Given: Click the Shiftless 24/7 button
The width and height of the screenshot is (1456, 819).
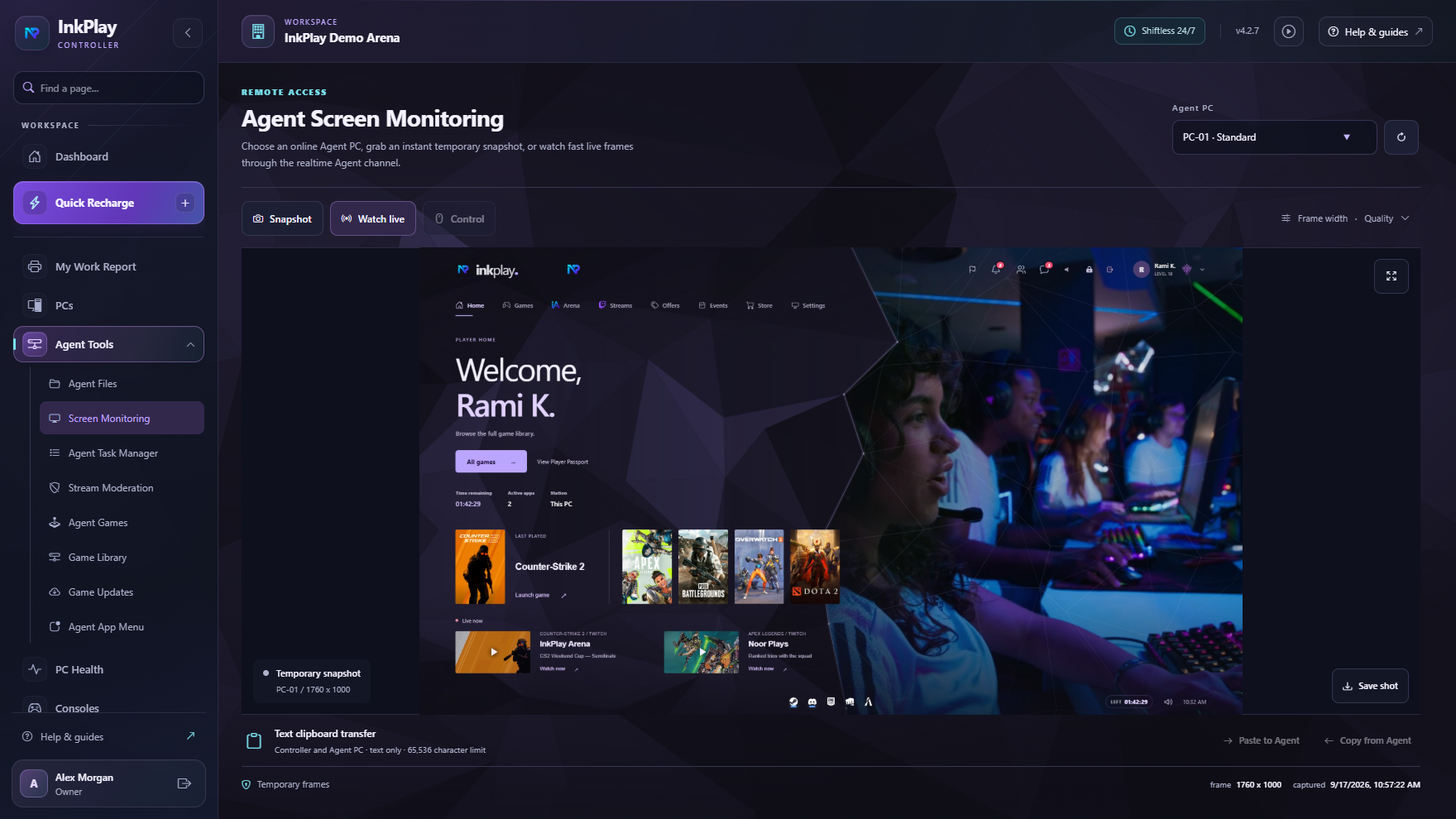Looking at the screenshot, I should (x=1160, y=31).
